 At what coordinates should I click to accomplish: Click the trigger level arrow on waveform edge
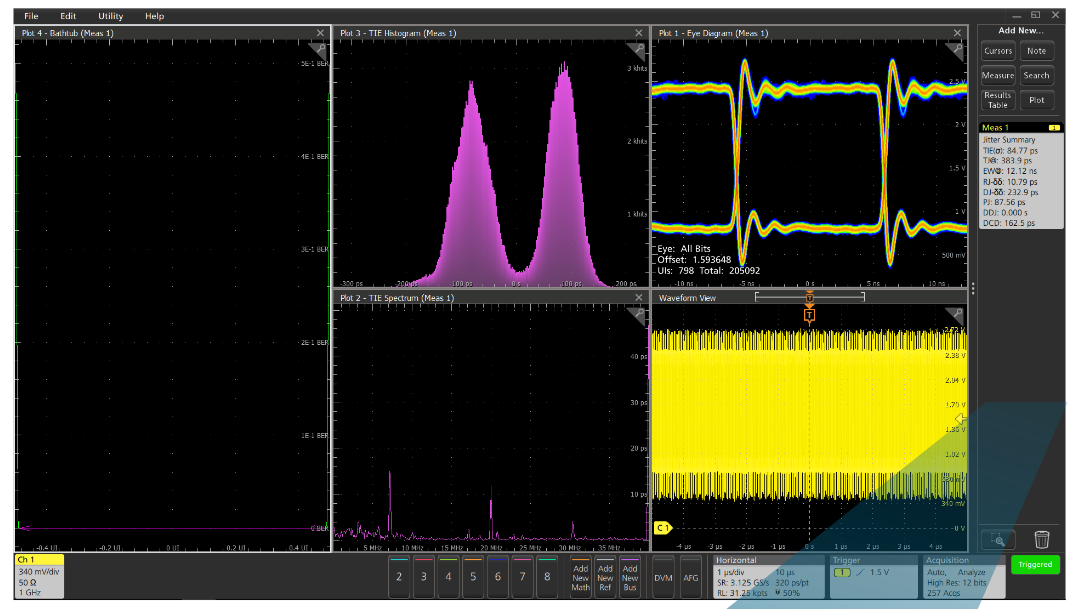[x=958, y=419]
